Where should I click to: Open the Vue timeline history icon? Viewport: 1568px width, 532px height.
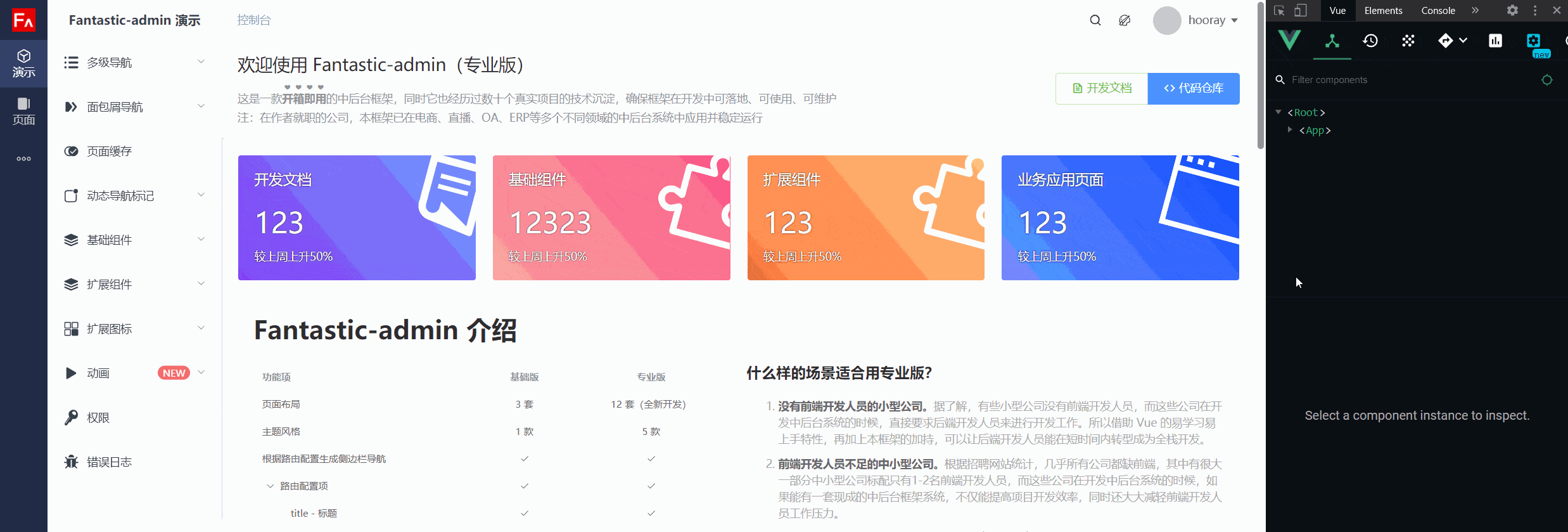click(x=1370, y=41)
